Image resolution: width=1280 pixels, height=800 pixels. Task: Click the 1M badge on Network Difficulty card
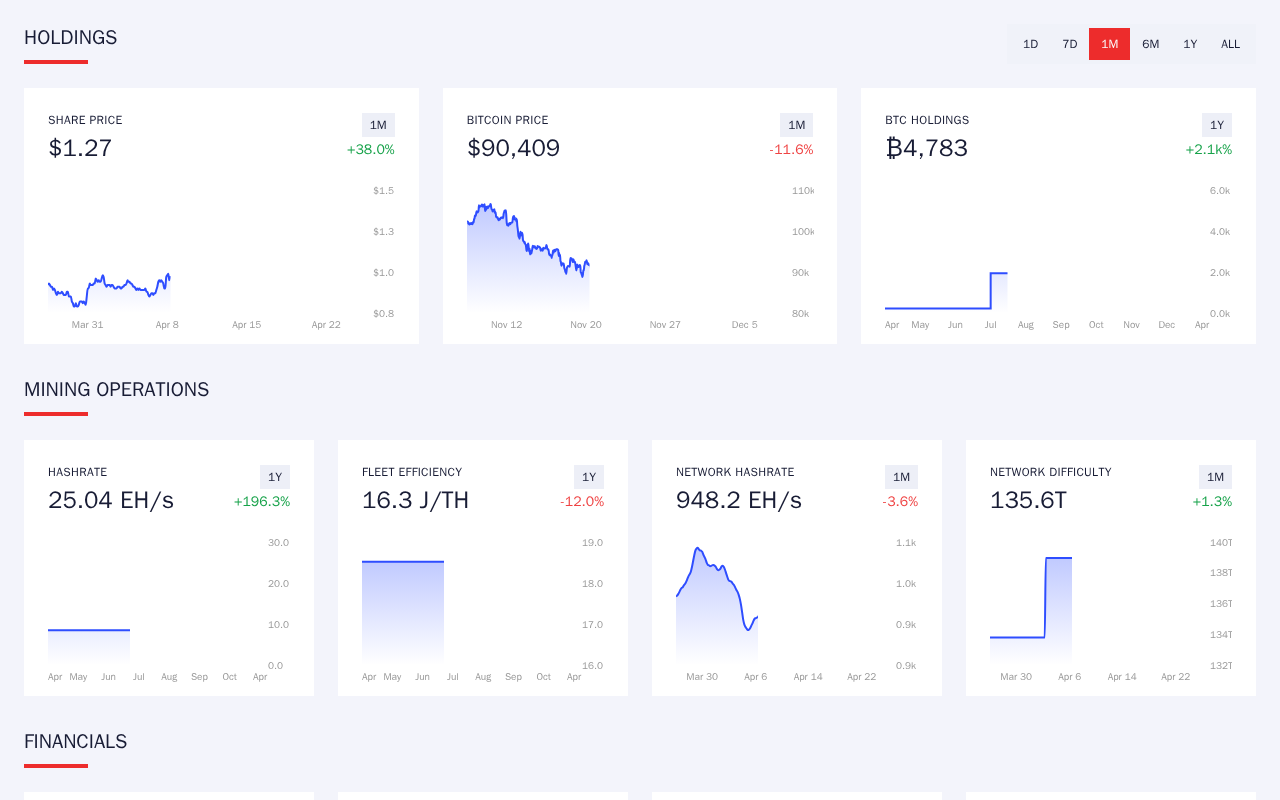(x=1215, y=477)
